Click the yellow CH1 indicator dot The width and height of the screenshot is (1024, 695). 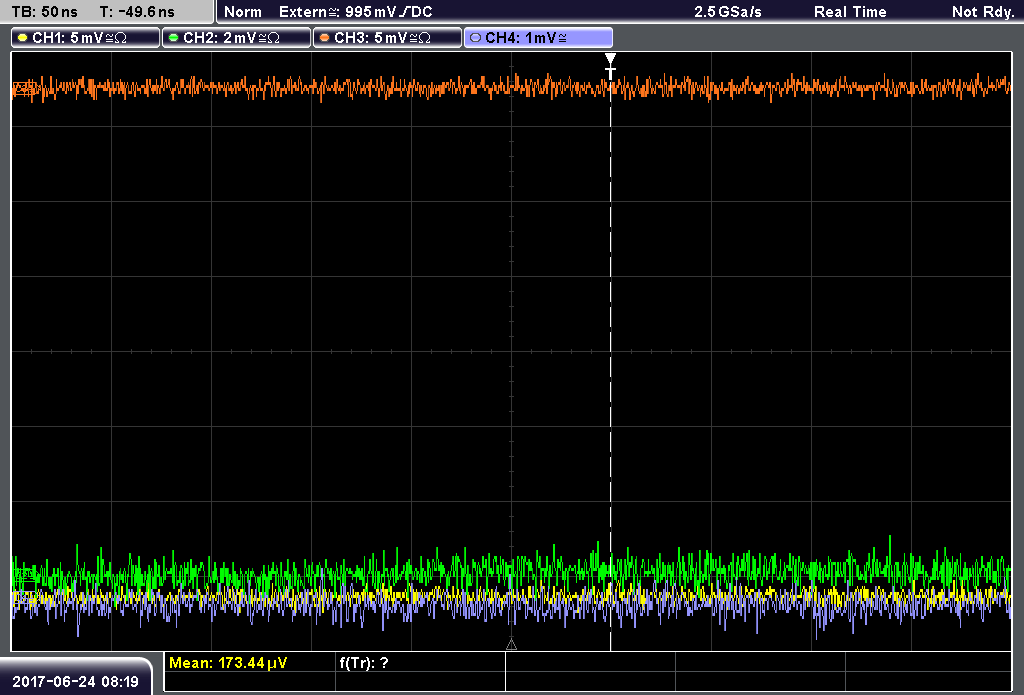(23, 38)
